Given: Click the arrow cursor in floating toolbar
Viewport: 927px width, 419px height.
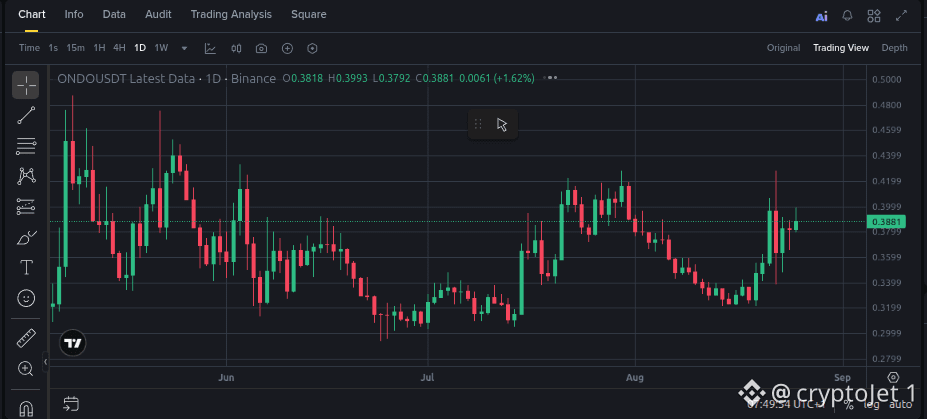Looking at the screenshot, I should pyautogui.click(x=502, y=124).
